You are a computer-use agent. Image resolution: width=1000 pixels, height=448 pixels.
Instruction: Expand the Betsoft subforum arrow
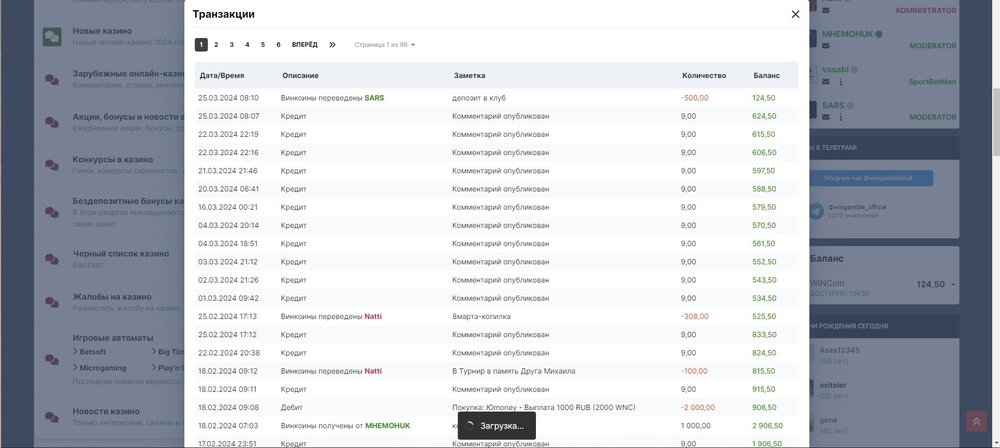point(75,352)
